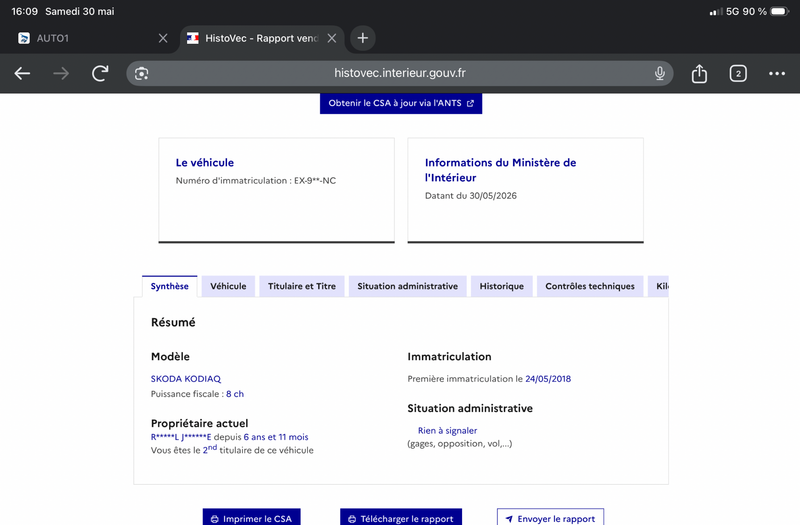Open the tab switcher showing 2 tabs
This screenshot has height=525, width=800.
pyautogui.click(x=738, y=73)
